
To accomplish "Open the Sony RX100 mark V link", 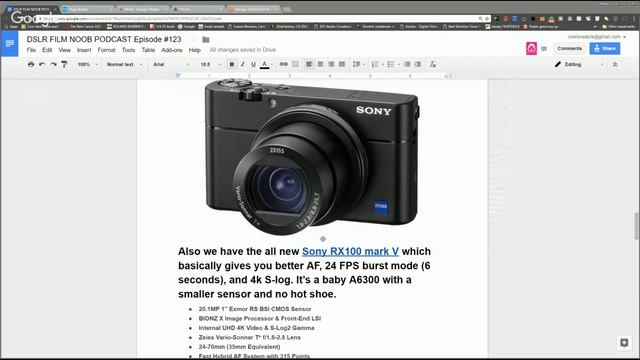I will click(x=350, y=251).
